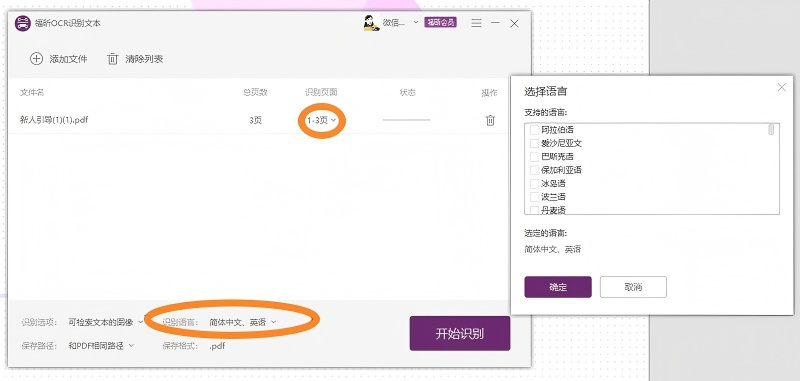Check the 爱沙尼亚文 language checkbox
Image resolution: width=800 pixels, height=381 pixels.
pos(534,143)
